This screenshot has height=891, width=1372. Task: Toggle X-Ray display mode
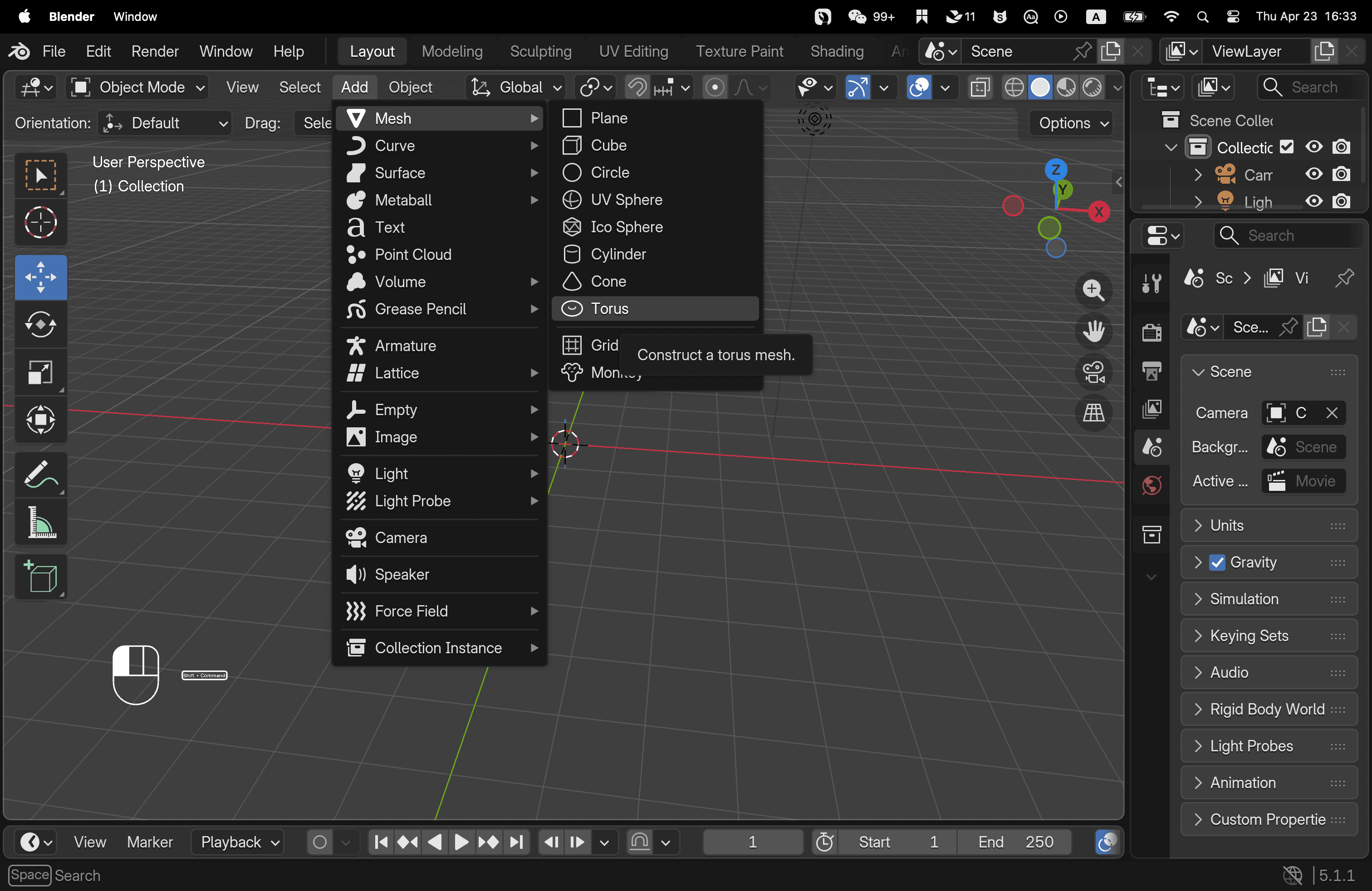tap(980, 88)
